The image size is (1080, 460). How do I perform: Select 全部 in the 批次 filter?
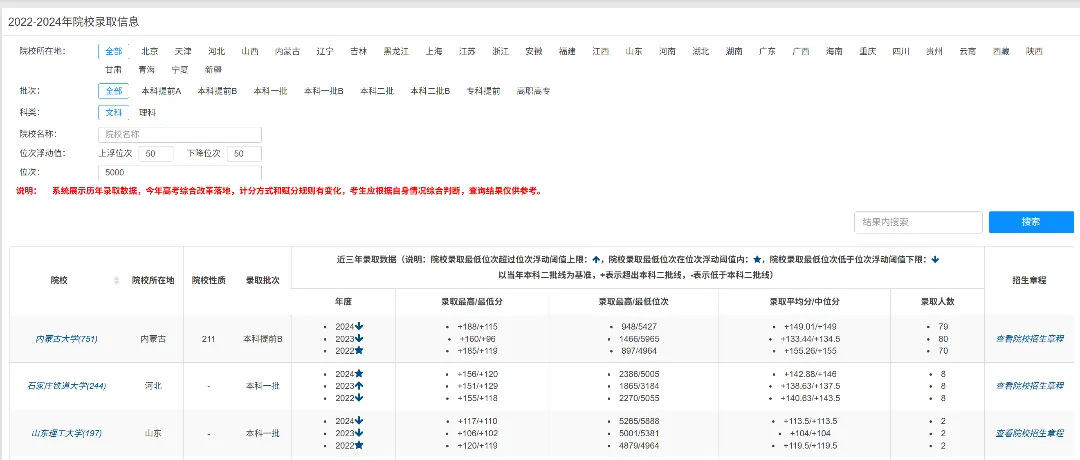(114, 91)
